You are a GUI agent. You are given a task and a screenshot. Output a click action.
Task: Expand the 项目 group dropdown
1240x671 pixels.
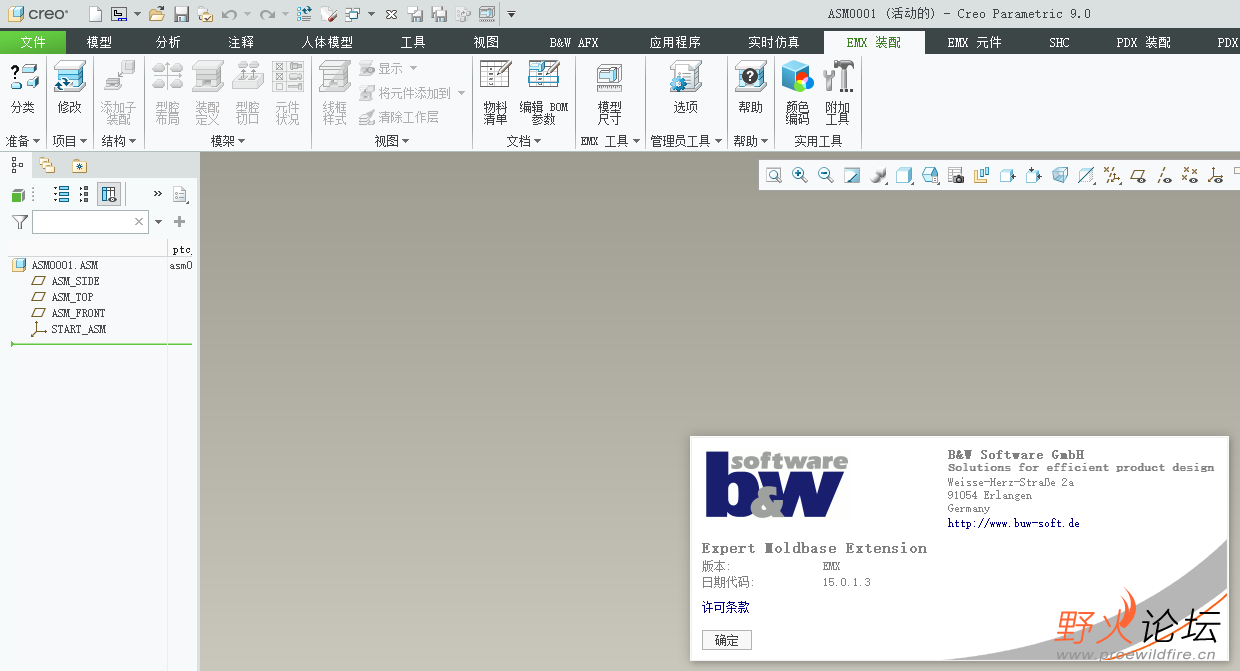[70, 142]
